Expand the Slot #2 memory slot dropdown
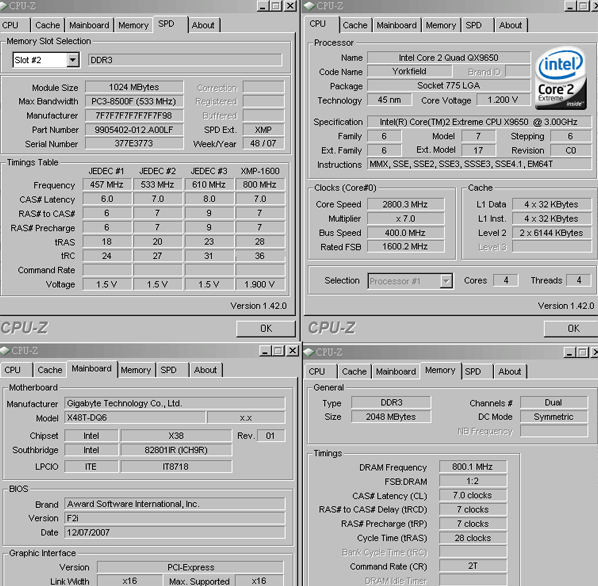The image size is (598, 586). (x=72, y=60)
